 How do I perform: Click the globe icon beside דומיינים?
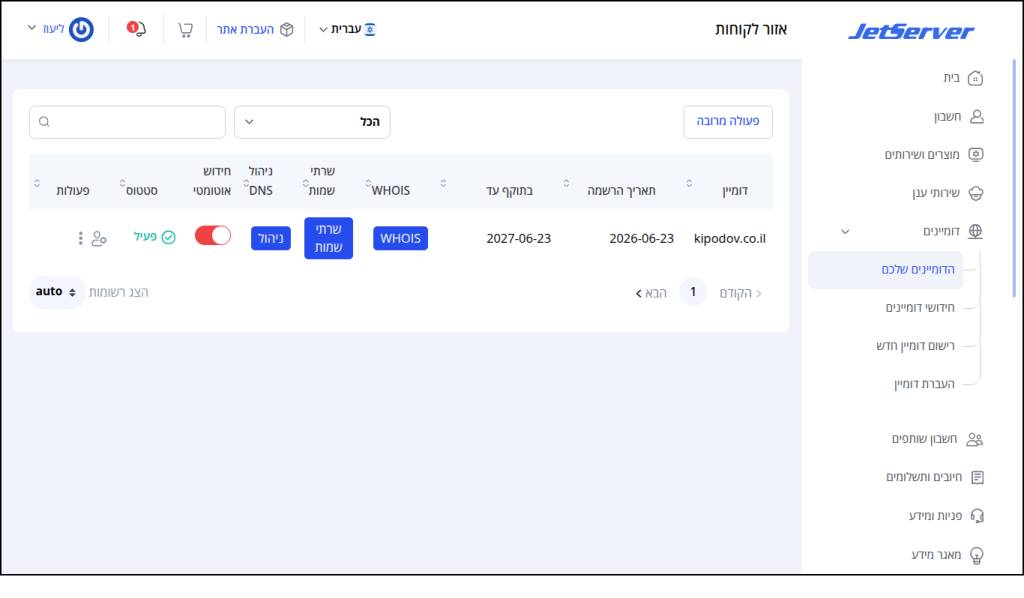(x=976, y=231)
